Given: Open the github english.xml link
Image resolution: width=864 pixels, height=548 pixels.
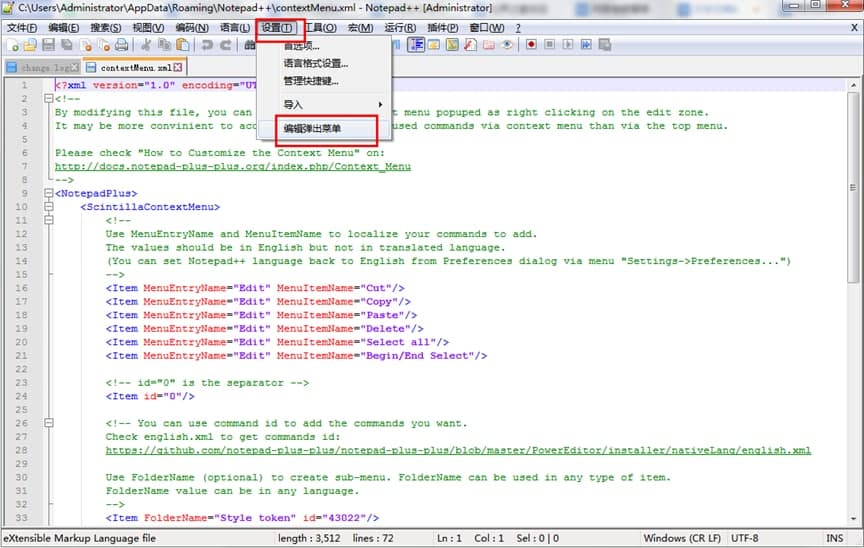Looking at the screenshot, I should click(458, 451).
